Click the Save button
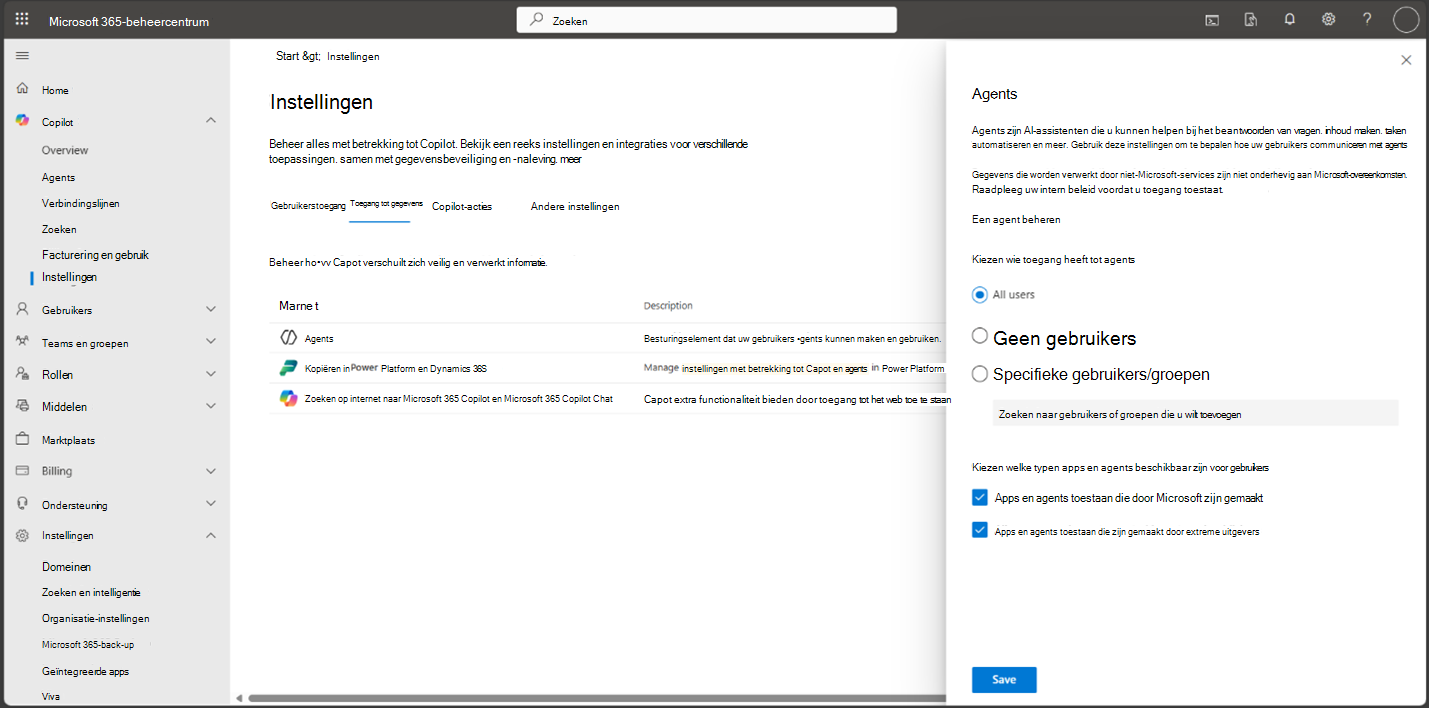The image size is (1429, 708). [x=1004, y=680]
